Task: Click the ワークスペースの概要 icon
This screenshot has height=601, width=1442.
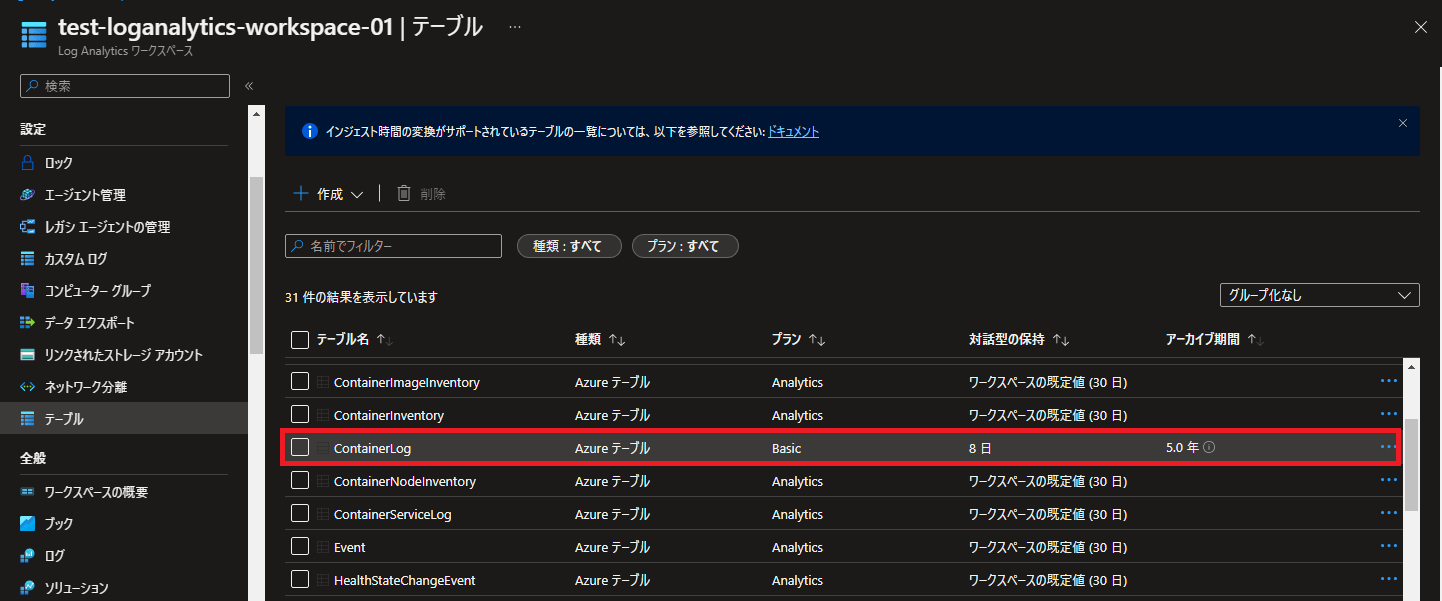Action: point(28,492)
